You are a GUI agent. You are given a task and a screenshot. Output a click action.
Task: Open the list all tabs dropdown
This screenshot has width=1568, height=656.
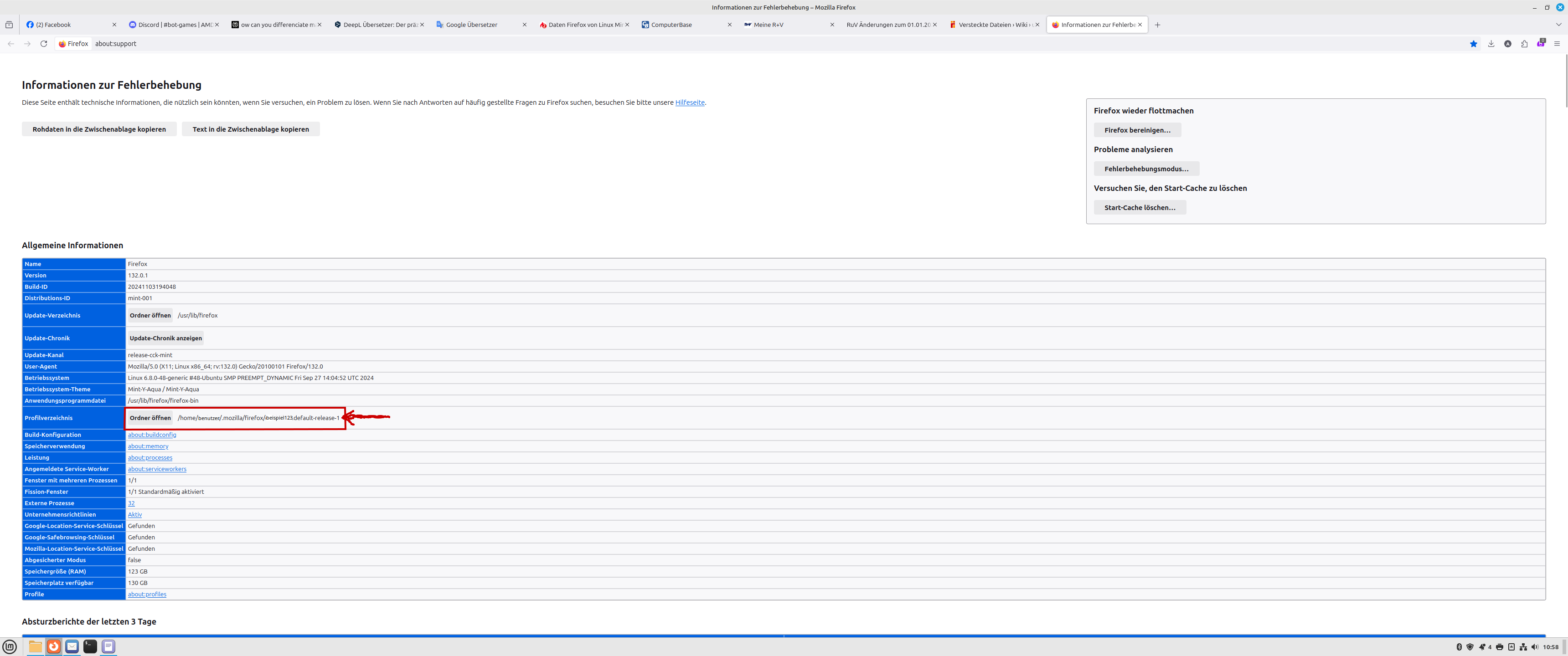1558,25
